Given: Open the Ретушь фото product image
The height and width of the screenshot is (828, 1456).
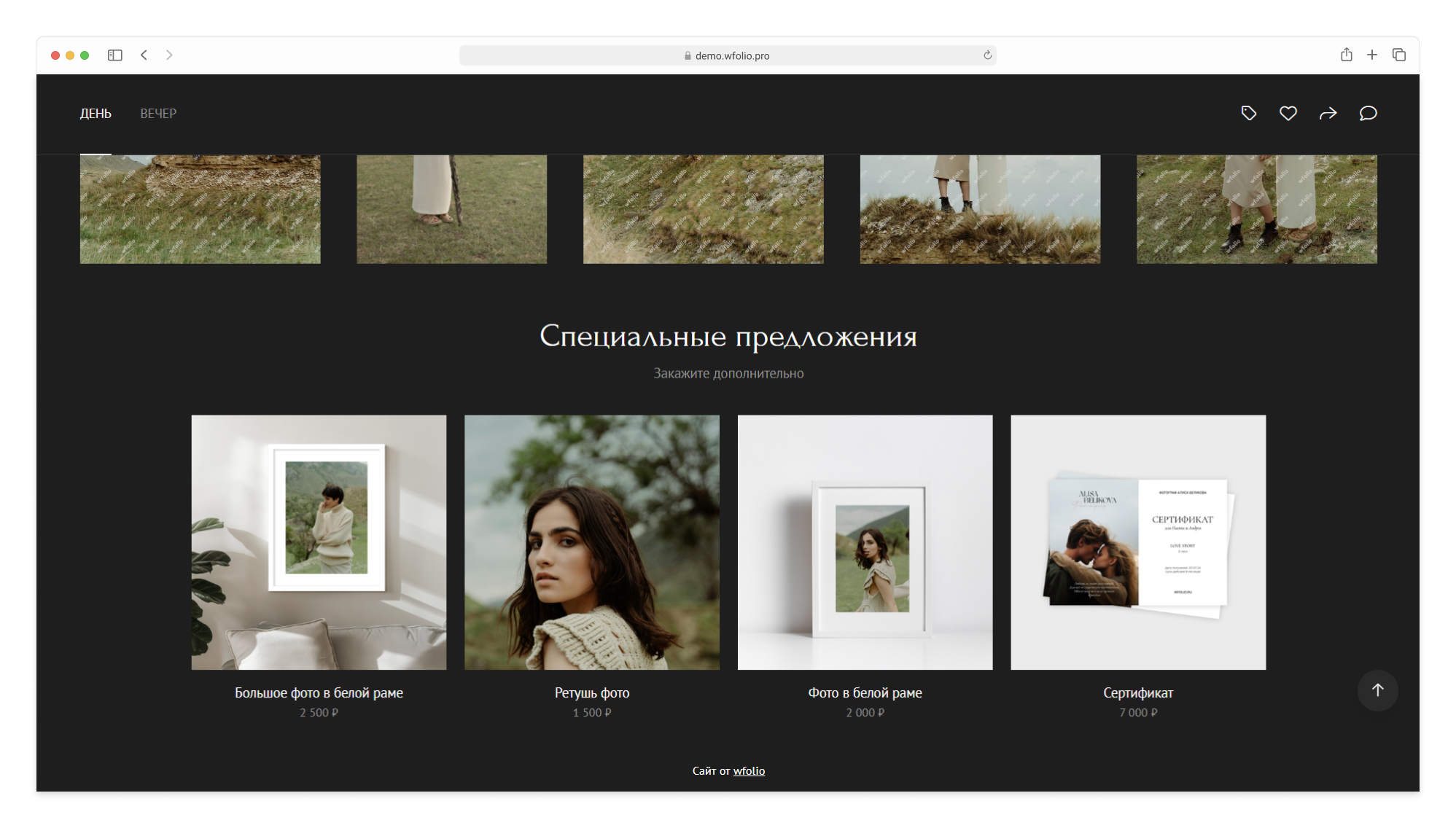Looking at the screenshot, I should pos(591,542).
